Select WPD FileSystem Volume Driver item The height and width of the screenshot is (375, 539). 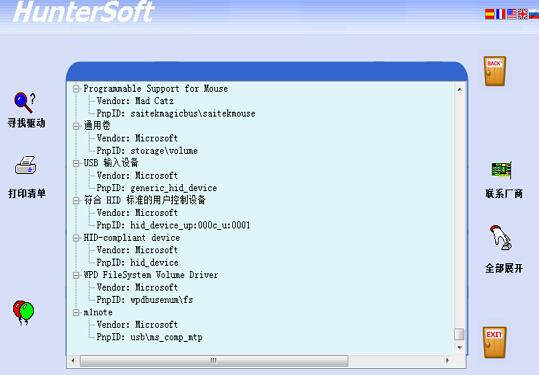pos(151,275)
